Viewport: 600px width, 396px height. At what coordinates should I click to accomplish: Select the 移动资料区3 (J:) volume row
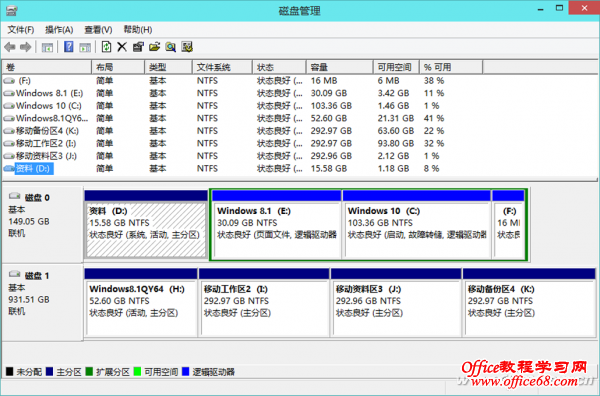pyautogui.click(x=300, y=156)
